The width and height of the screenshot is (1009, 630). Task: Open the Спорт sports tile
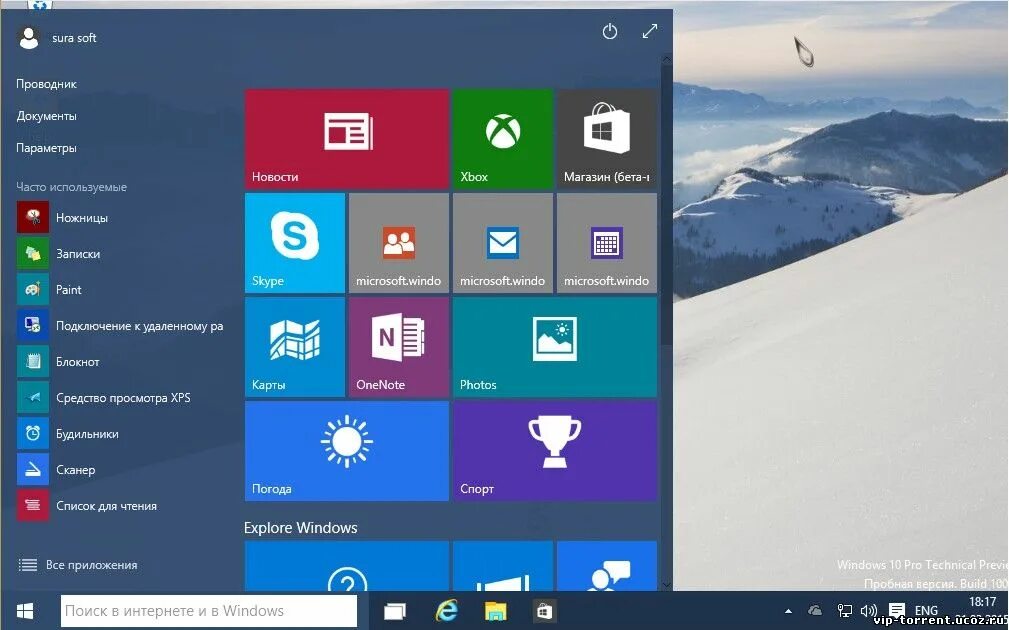pyautogui.click(x=555, y=451)
